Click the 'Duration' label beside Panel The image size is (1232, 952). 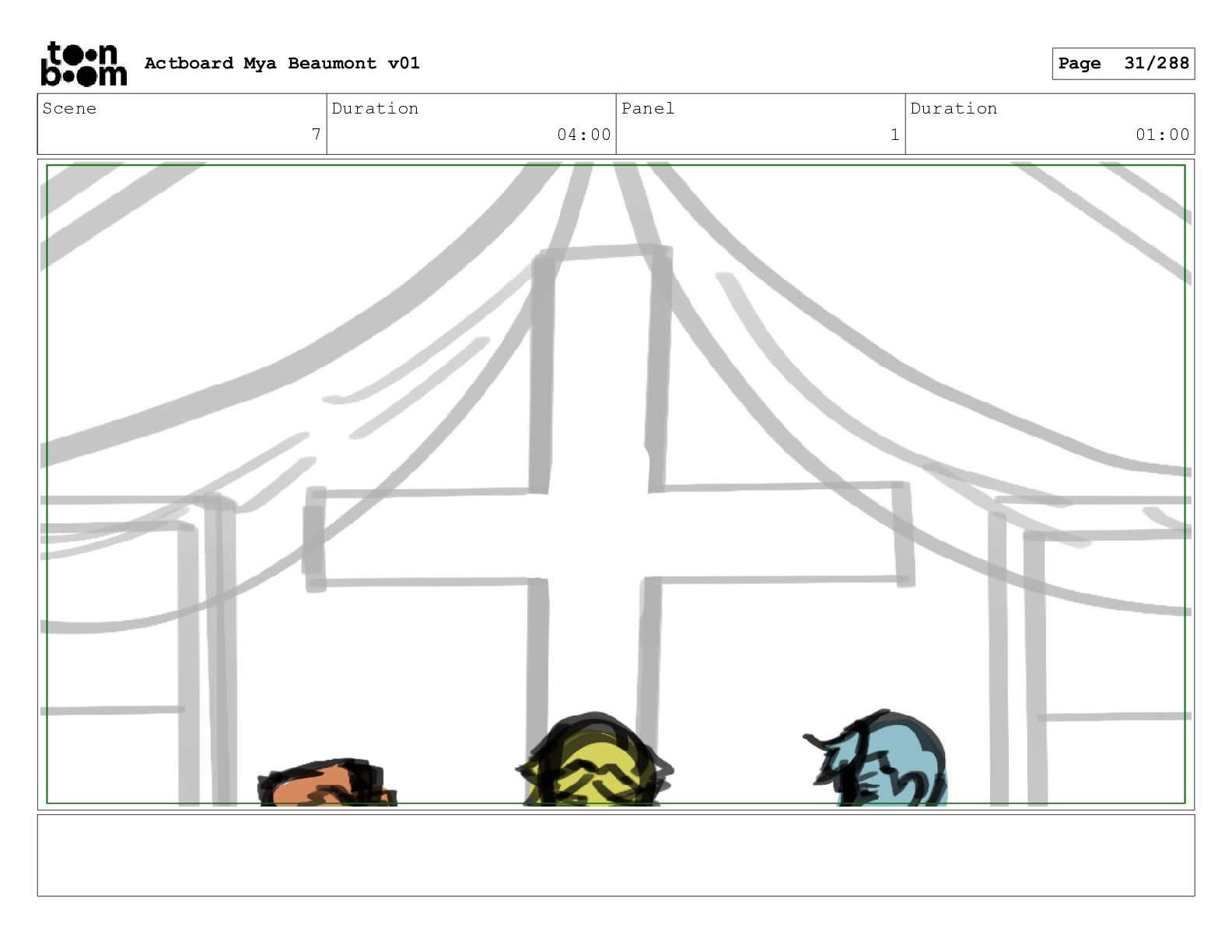pos(954,108)
